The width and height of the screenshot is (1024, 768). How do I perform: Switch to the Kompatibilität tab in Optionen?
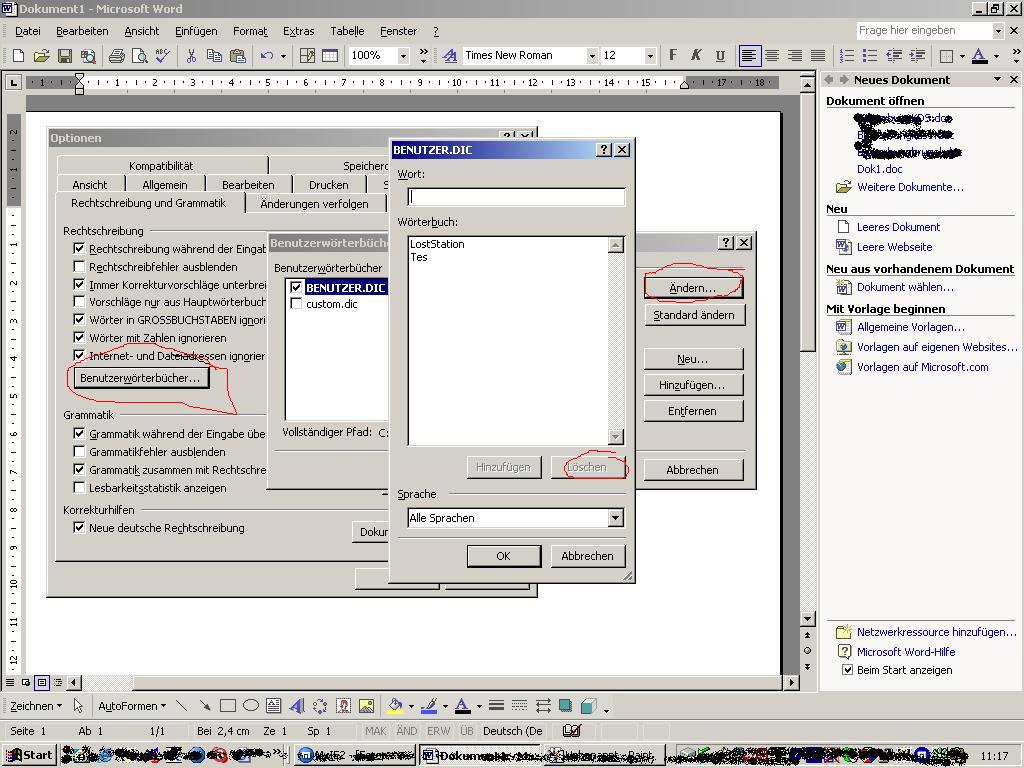pos(161,165)
